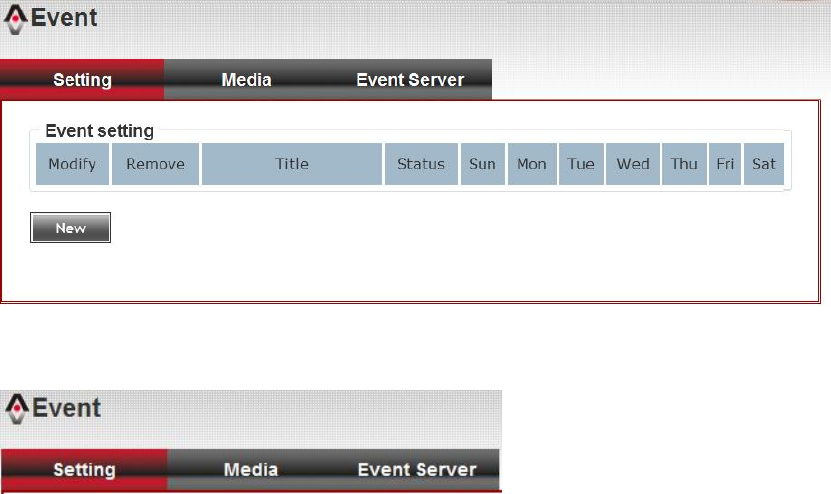Click the Sun column header
Viewport: 831px width, 494px height.
[x=483, y=164]
